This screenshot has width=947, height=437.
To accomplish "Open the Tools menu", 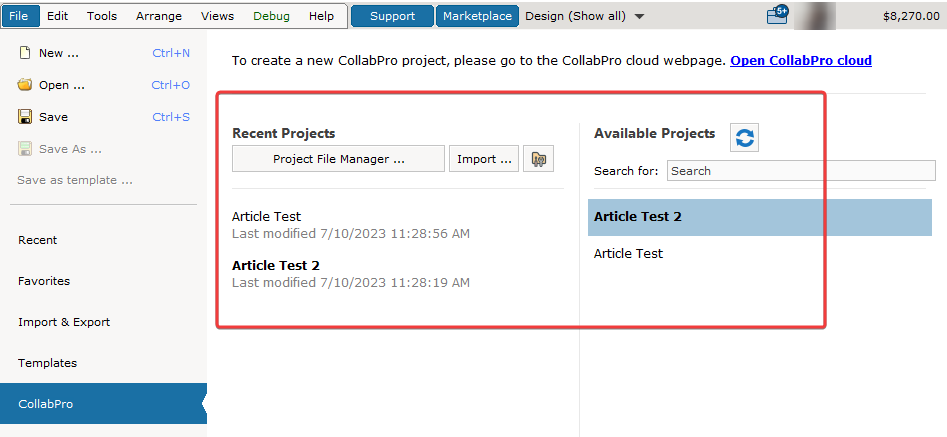I will (x=101, y=16).
